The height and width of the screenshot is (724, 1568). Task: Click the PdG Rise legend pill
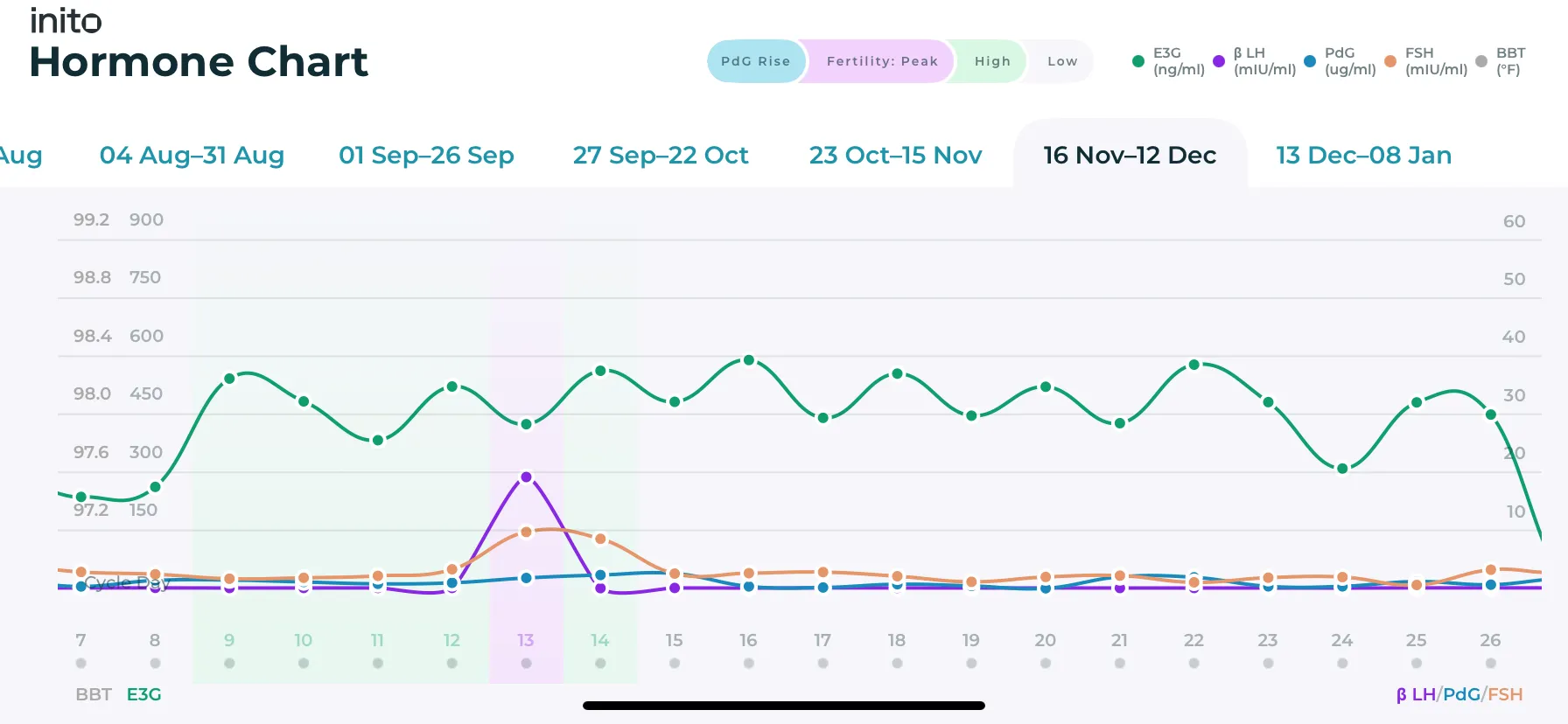click(x=755, y=61)
